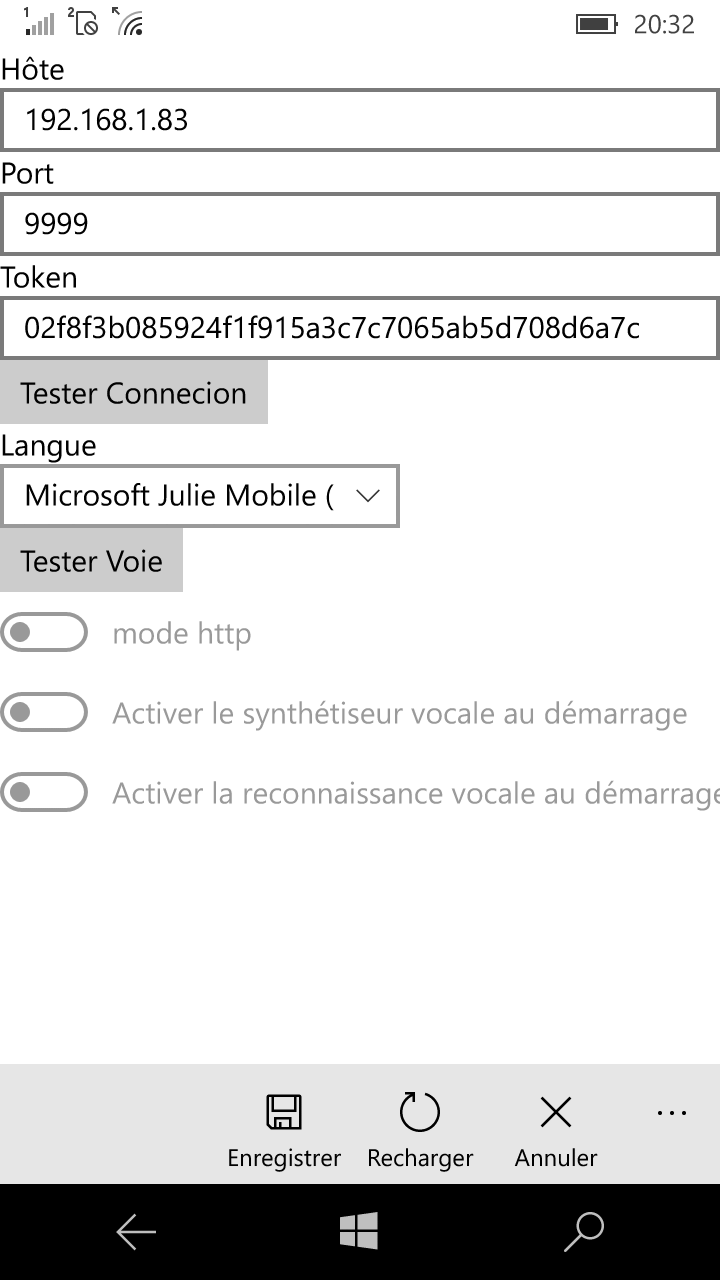Toggle the mode http switch
This screenshot has height=1280, width=720.
44,633
